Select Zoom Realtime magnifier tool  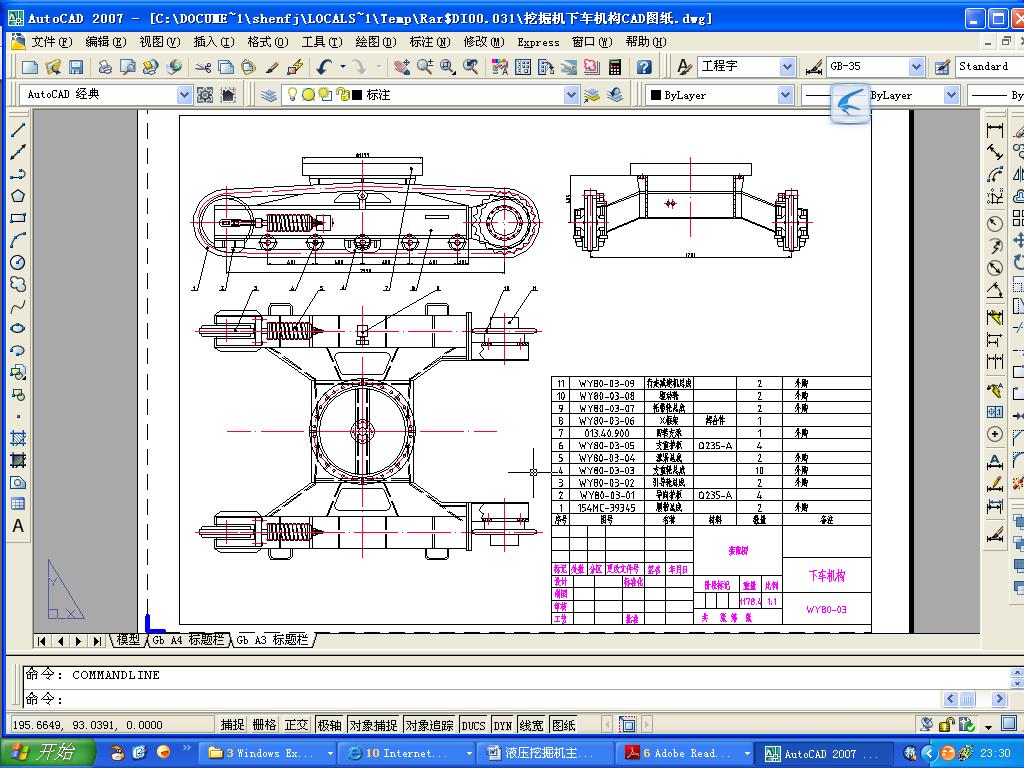tap(425, 67)
